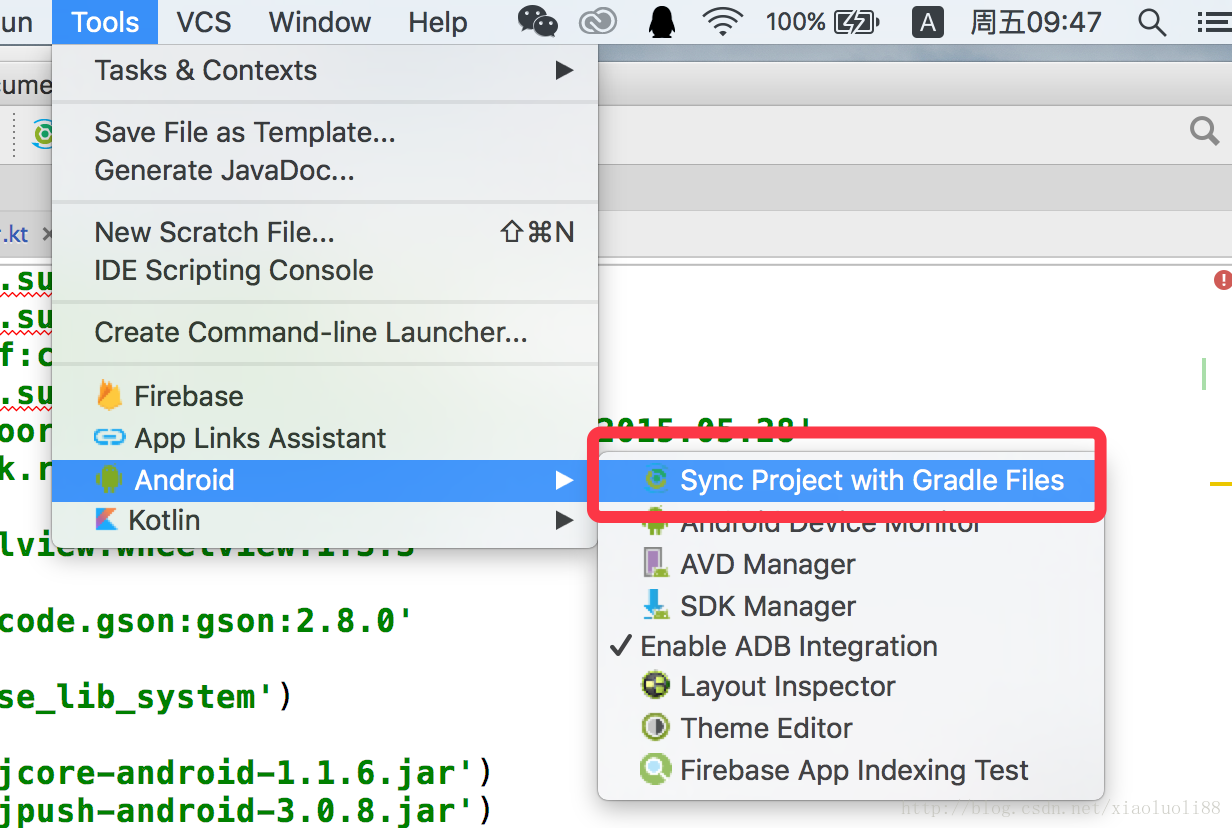Expand the Kotlin submenu arrow

point(565,520)
